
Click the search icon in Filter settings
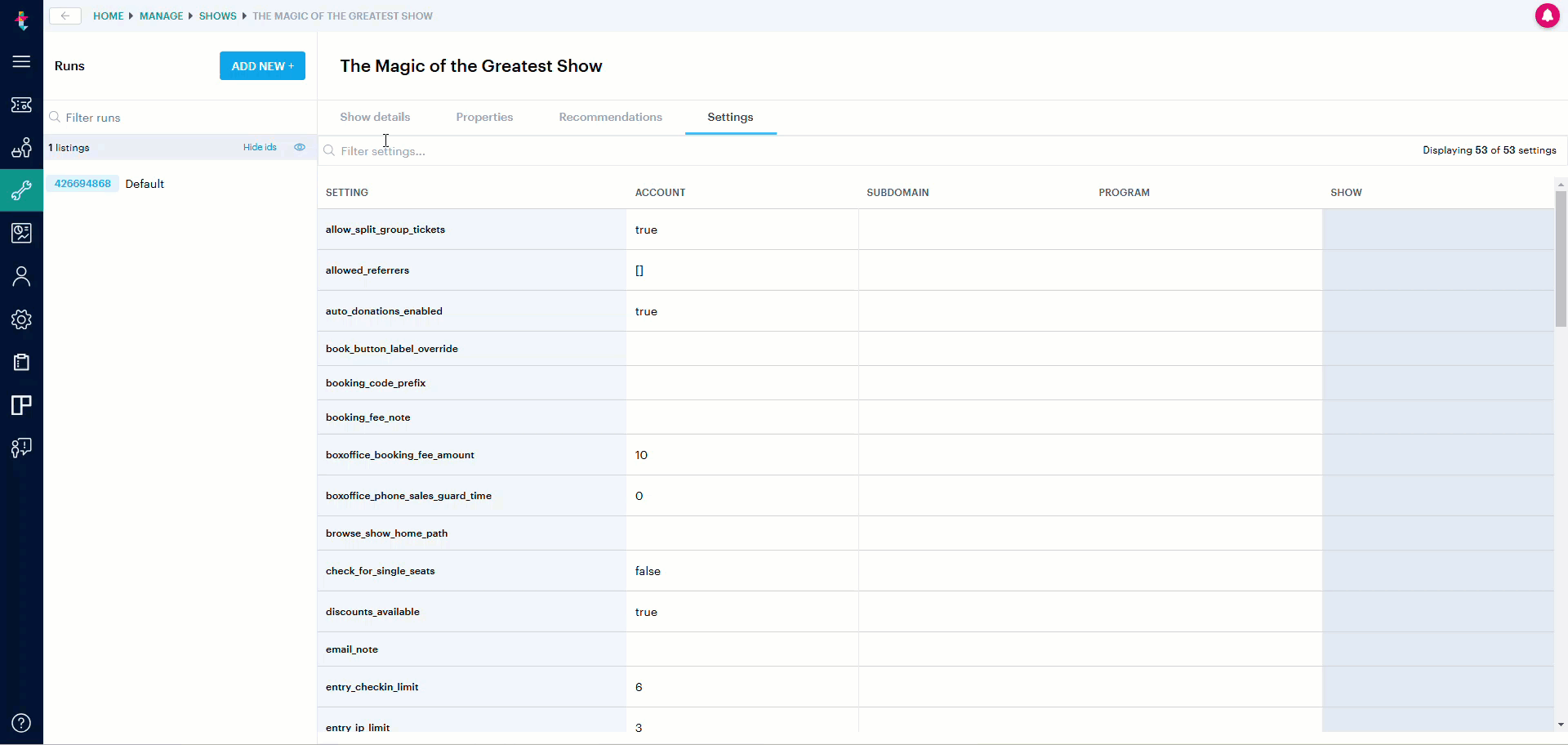pyautogui.click(x=329, y=150)
